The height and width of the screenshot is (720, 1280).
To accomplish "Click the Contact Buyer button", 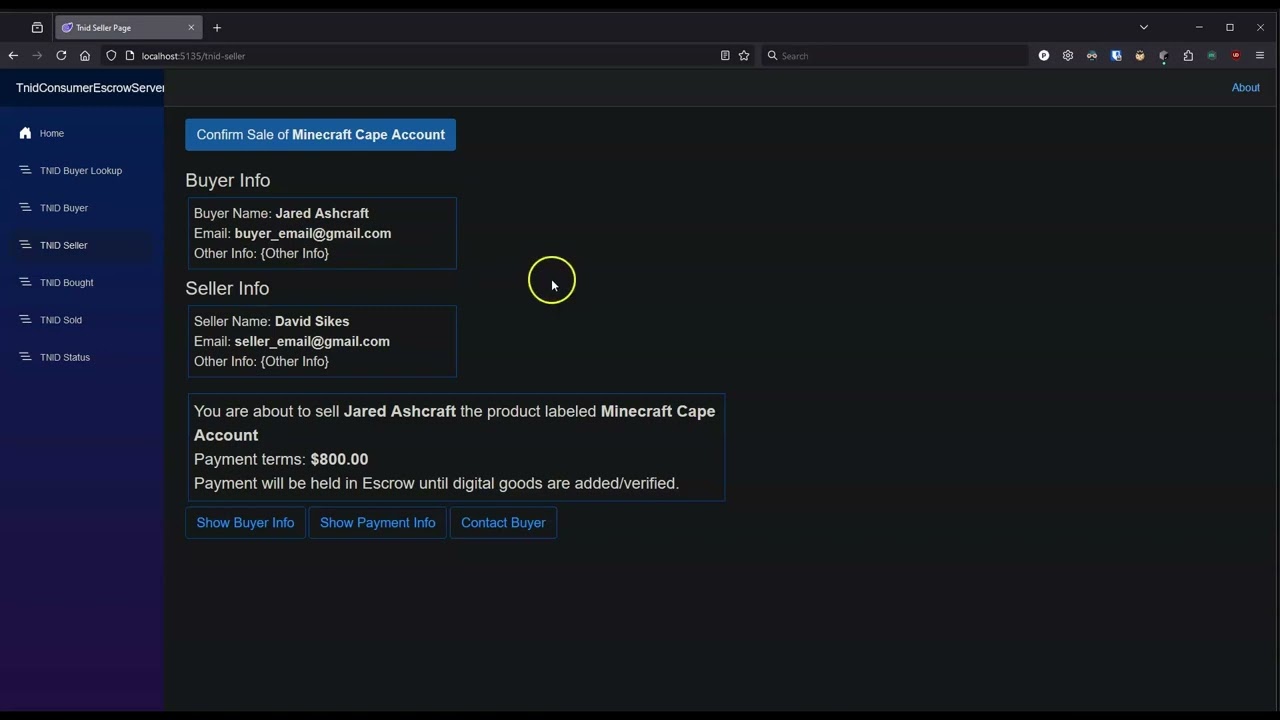I will (503, 523).
